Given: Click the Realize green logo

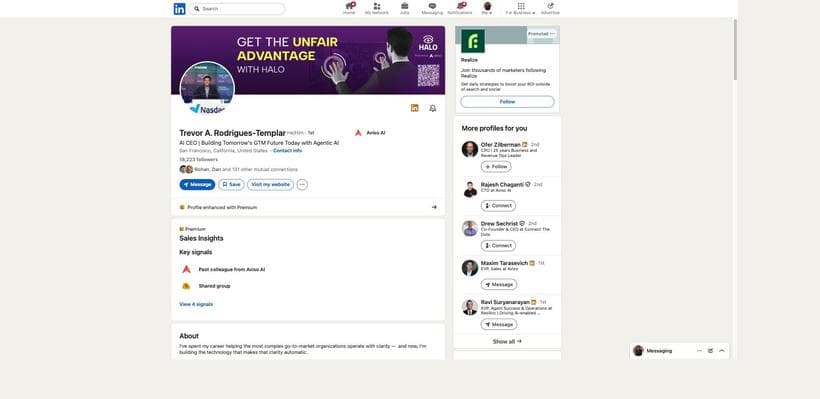Looking at the screenshot, I should pos(473,41).
